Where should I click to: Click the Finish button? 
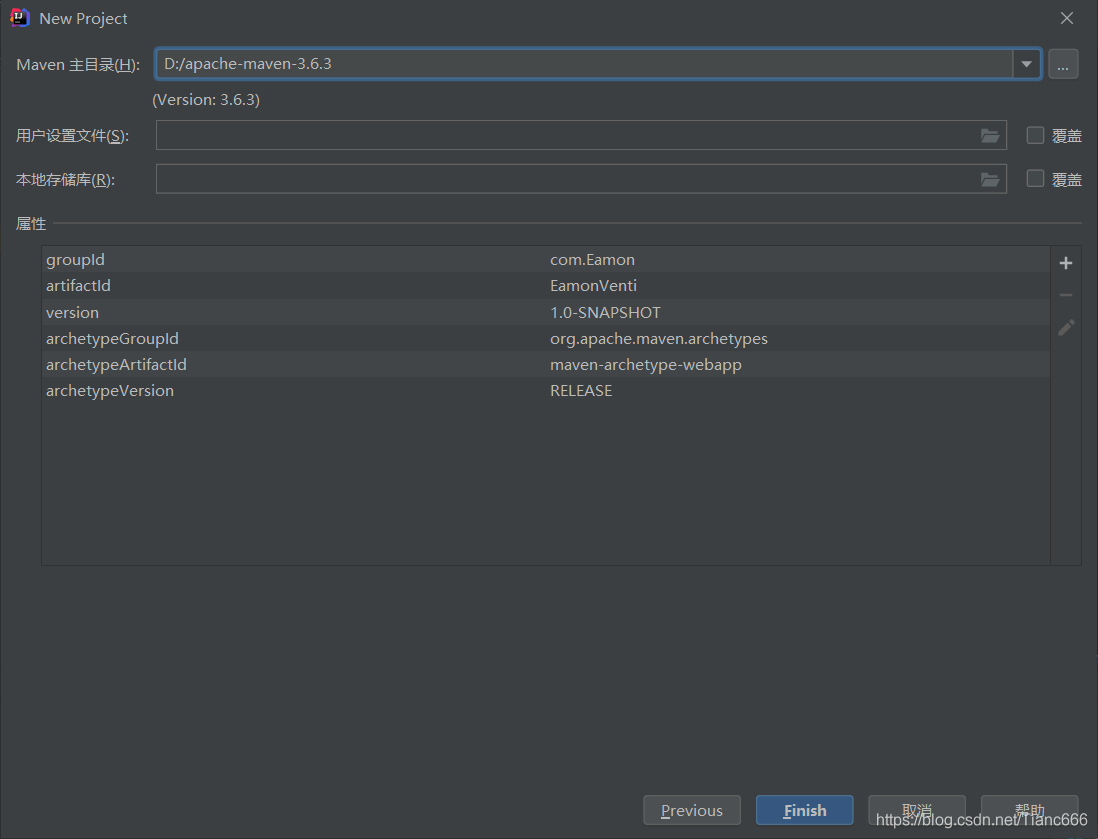(805, 810)
